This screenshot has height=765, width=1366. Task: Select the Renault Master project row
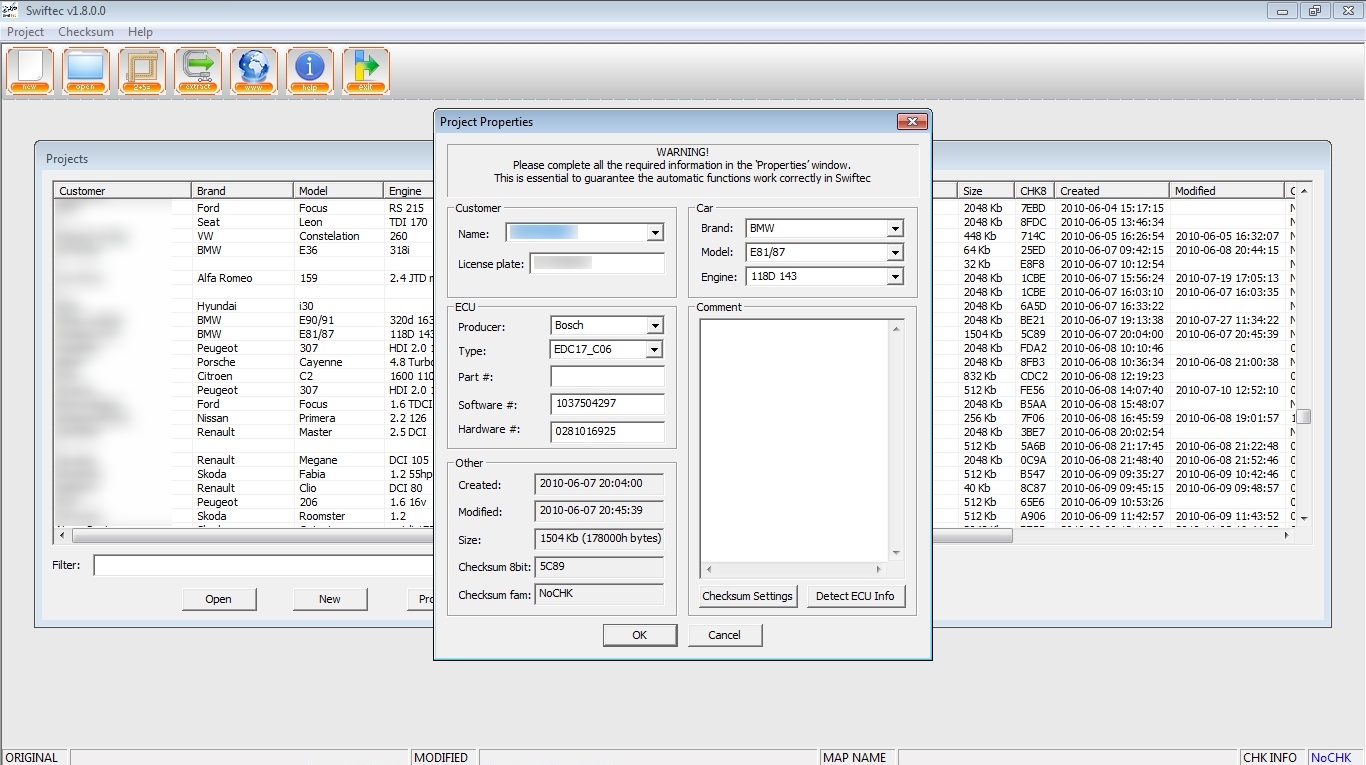click(243, 432)
